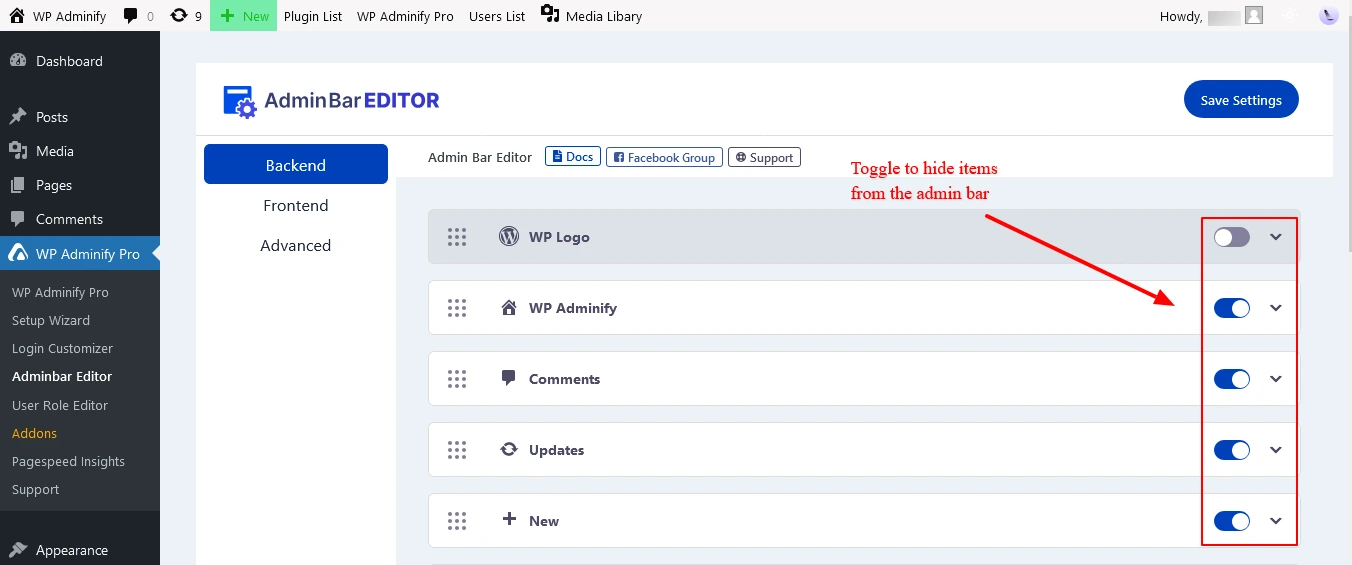
Task: Grab the drag handle of Comments row
Action: point(457,379)
